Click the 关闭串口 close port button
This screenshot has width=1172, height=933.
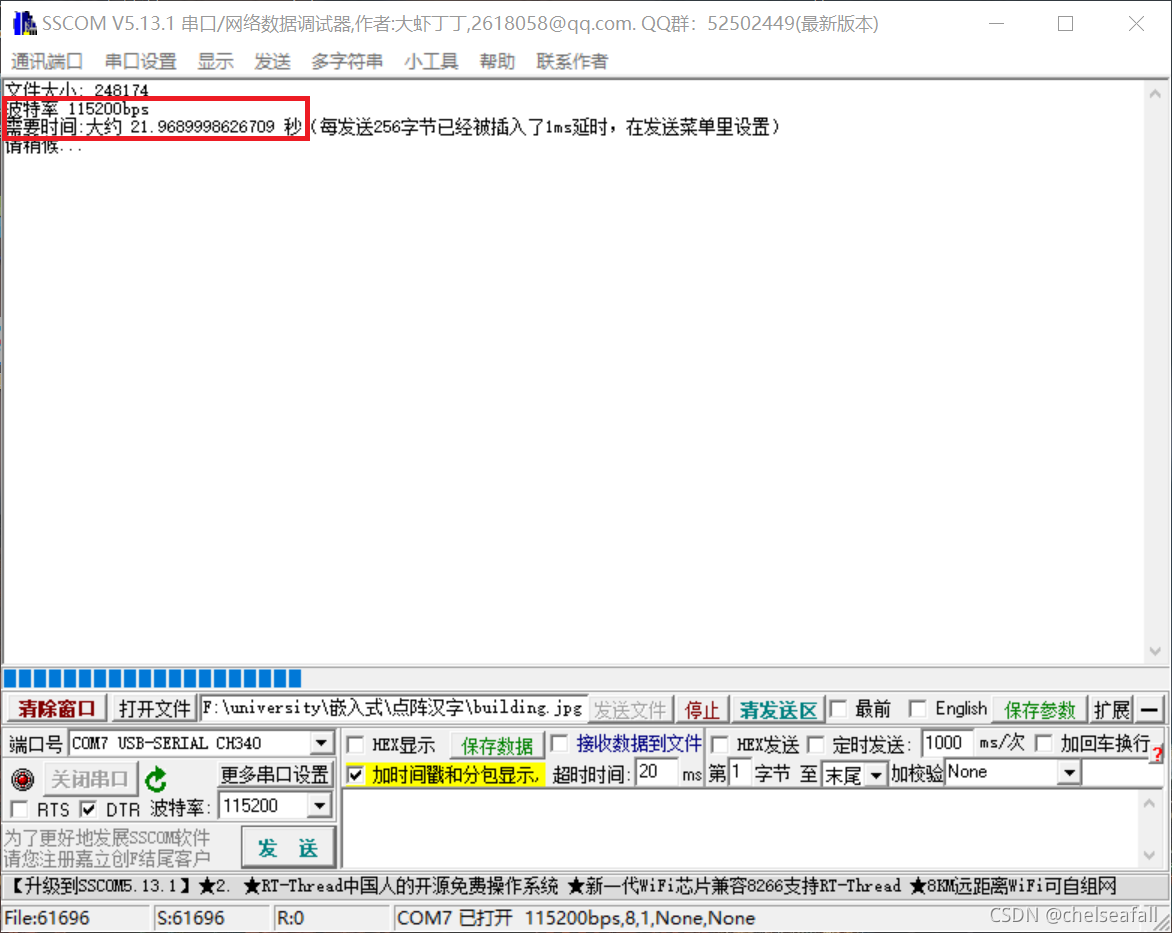[x=90, y=778]
